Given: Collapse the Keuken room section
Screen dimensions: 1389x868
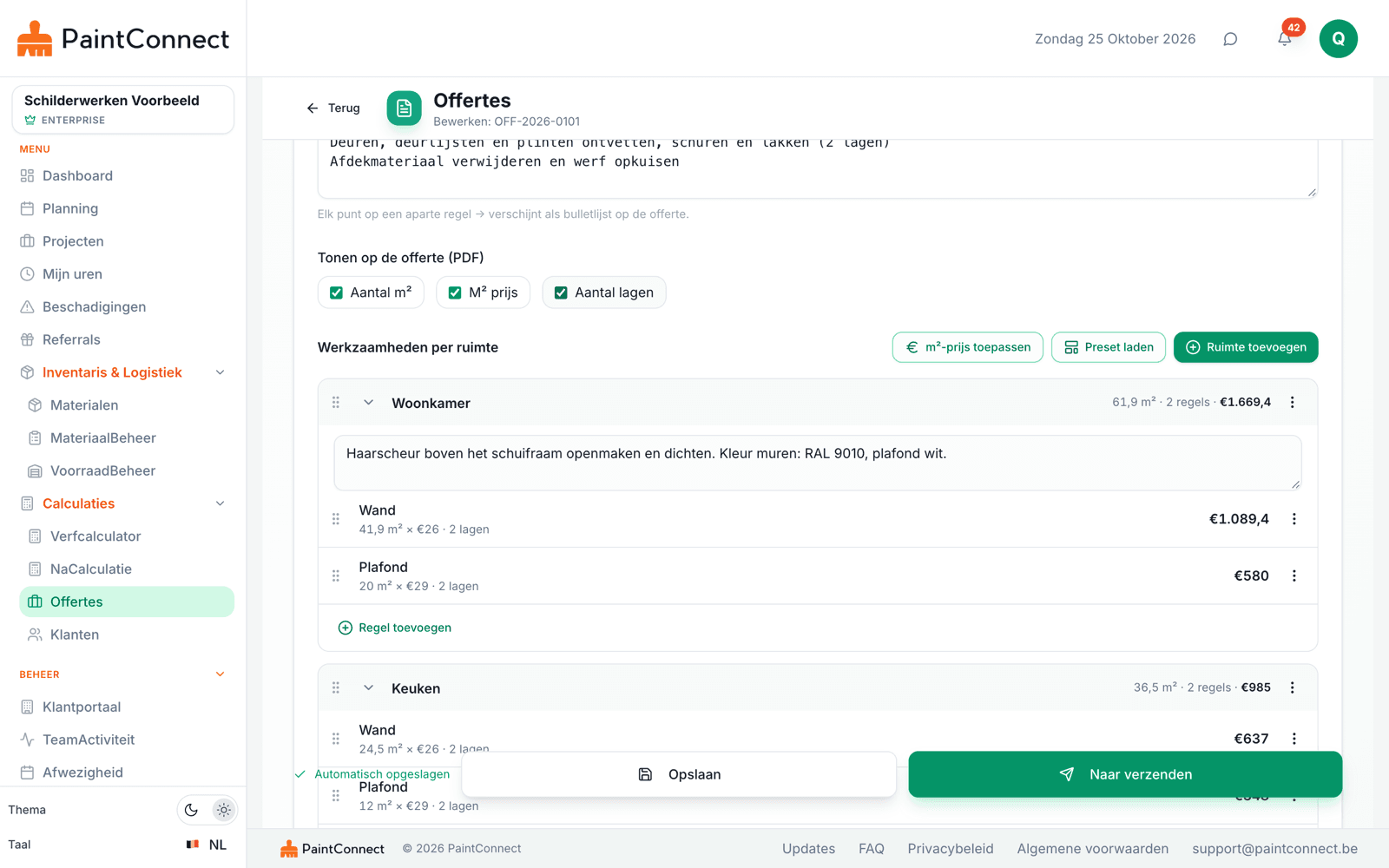Looking at the screenshot, I should point(368,688).
